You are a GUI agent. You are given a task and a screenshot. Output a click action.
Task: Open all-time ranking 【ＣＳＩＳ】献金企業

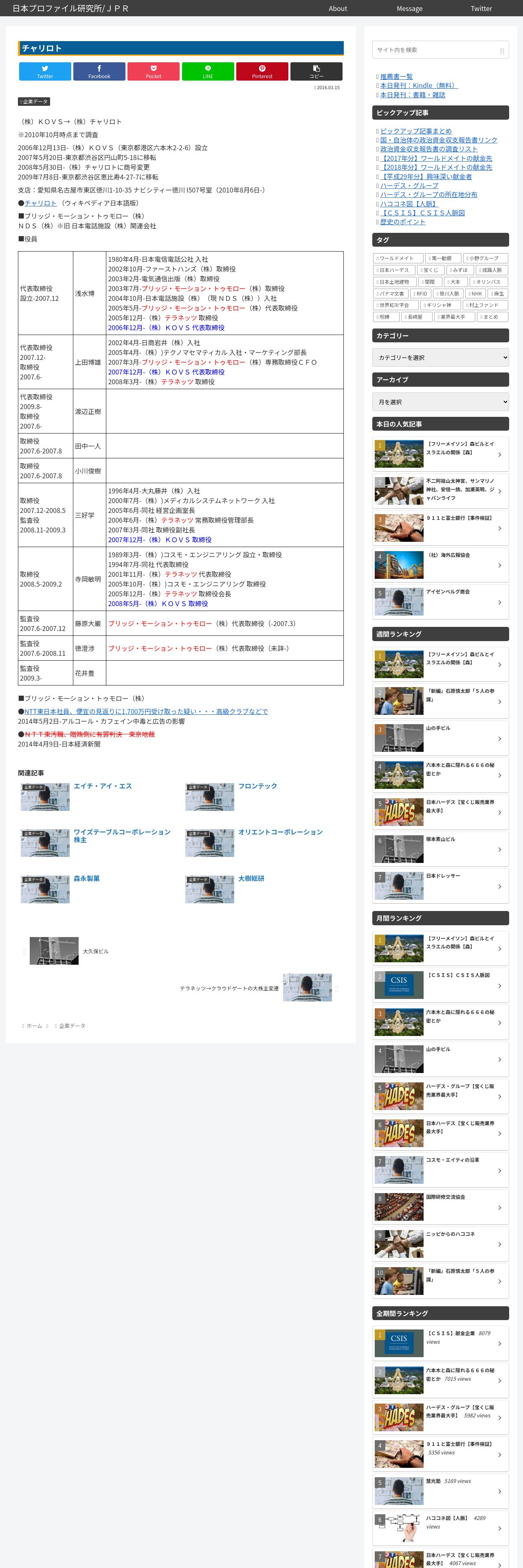pyautogui.click(x=440, y=1343)
